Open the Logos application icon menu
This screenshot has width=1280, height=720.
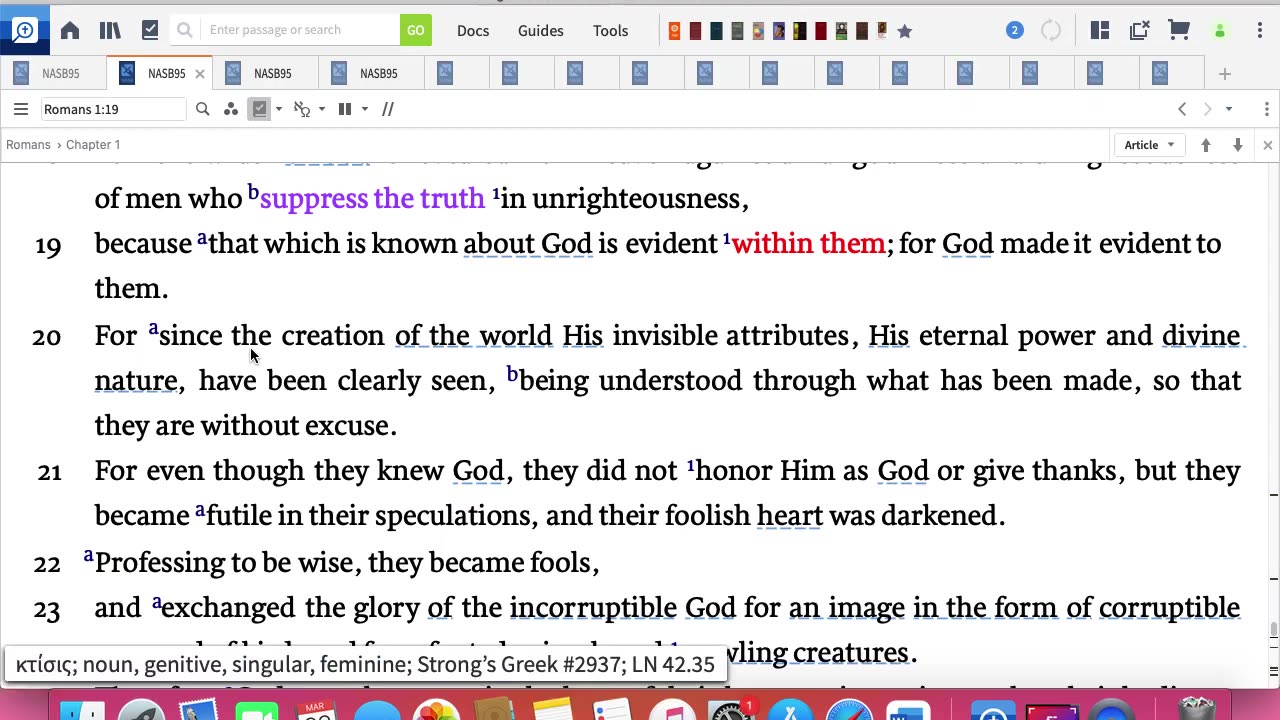tap(23, 30)
